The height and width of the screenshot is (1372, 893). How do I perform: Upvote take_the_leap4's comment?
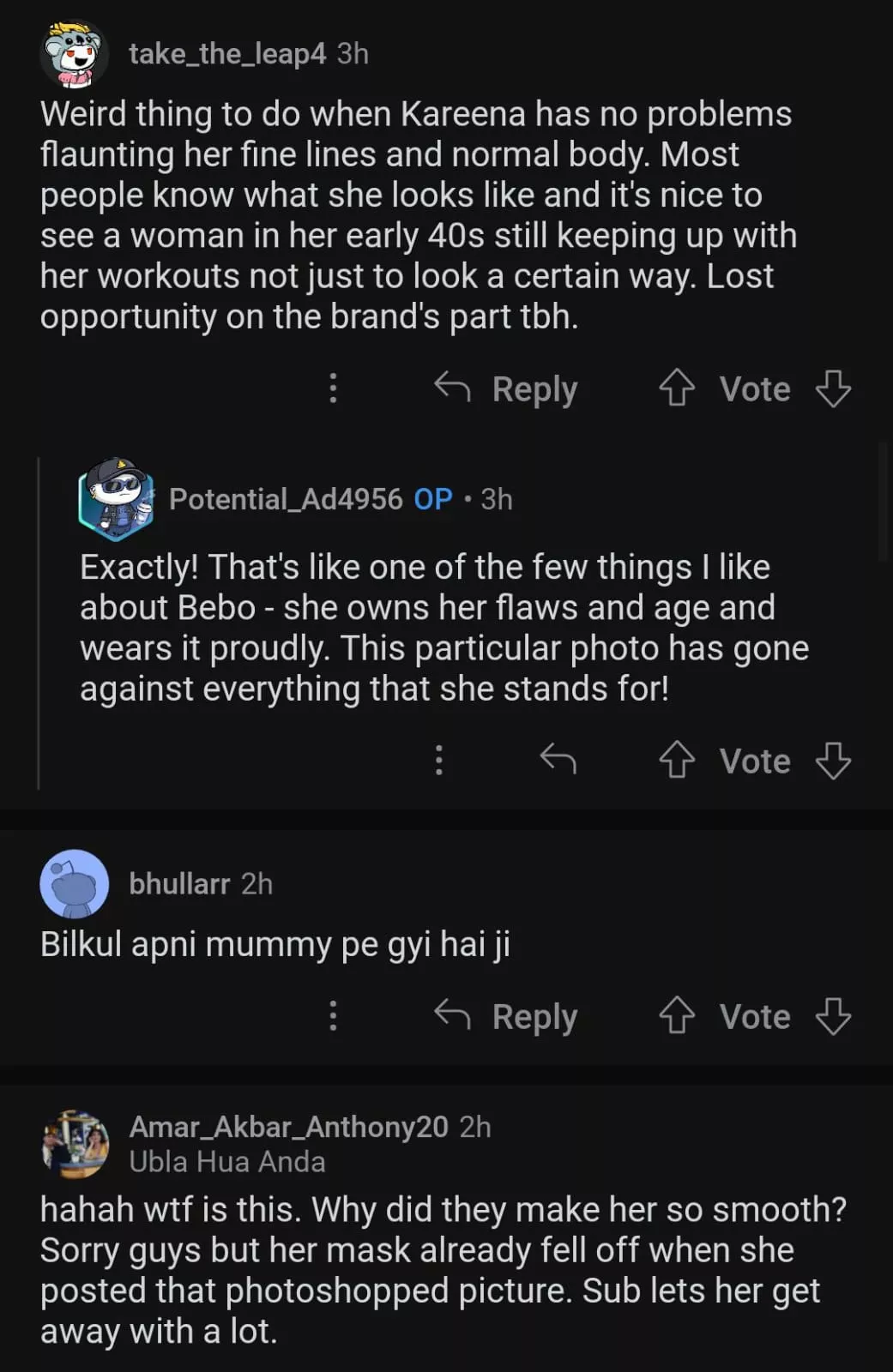coord(677,388)
